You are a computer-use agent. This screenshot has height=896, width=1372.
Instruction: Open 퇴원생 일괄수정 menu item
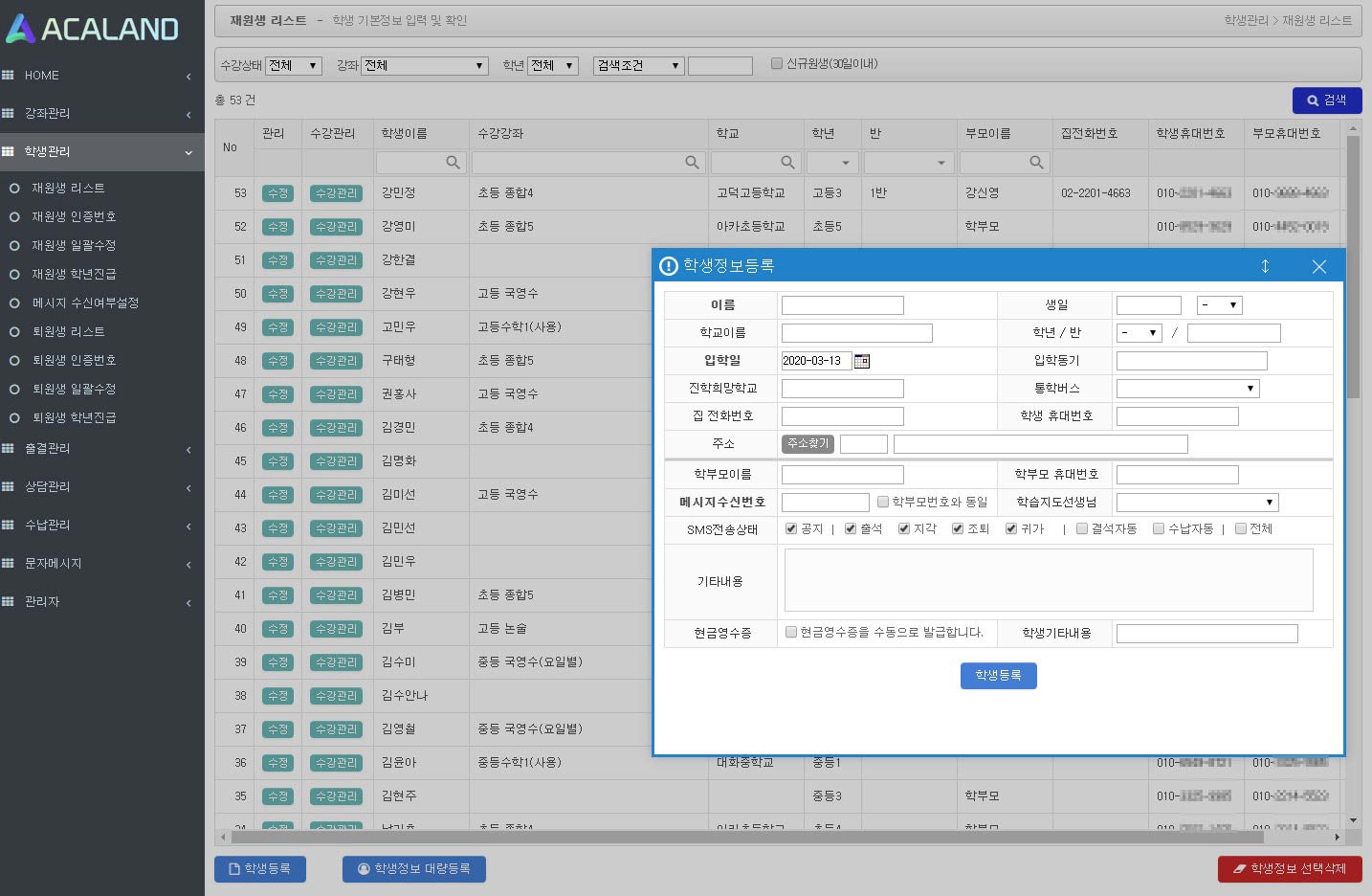tap(75, 390)
